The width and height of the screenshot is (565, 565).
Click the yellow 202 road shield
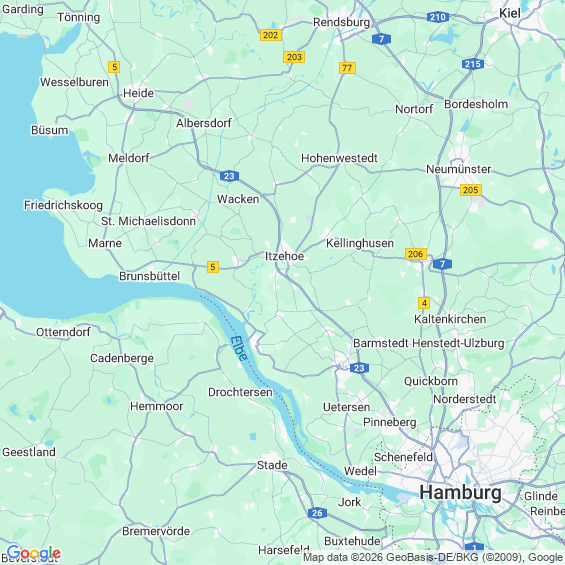pos(271,35)
